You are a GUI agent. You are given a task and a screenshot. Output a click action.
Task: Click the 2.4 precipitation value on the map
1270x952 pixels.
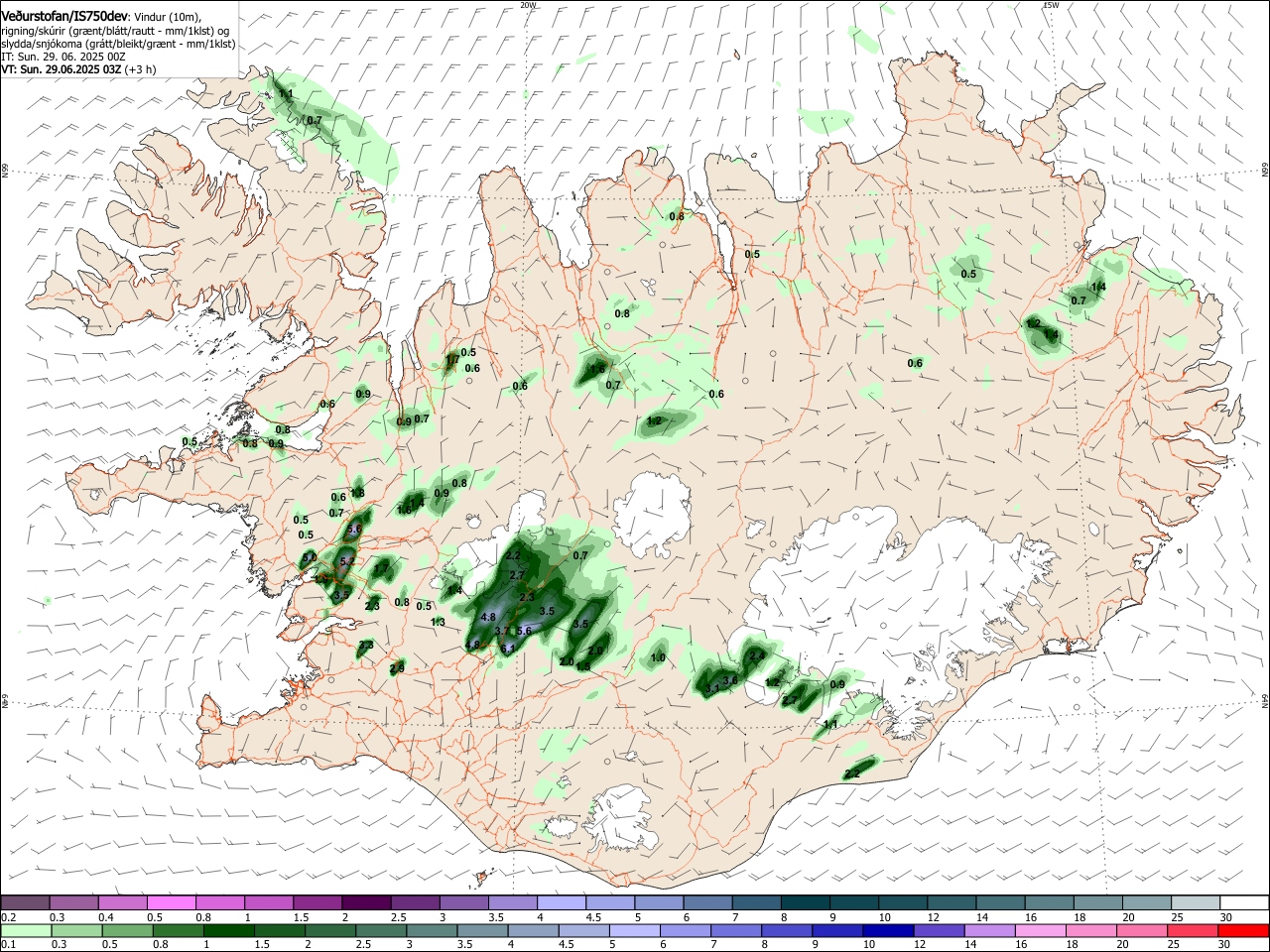coord(757,656)
